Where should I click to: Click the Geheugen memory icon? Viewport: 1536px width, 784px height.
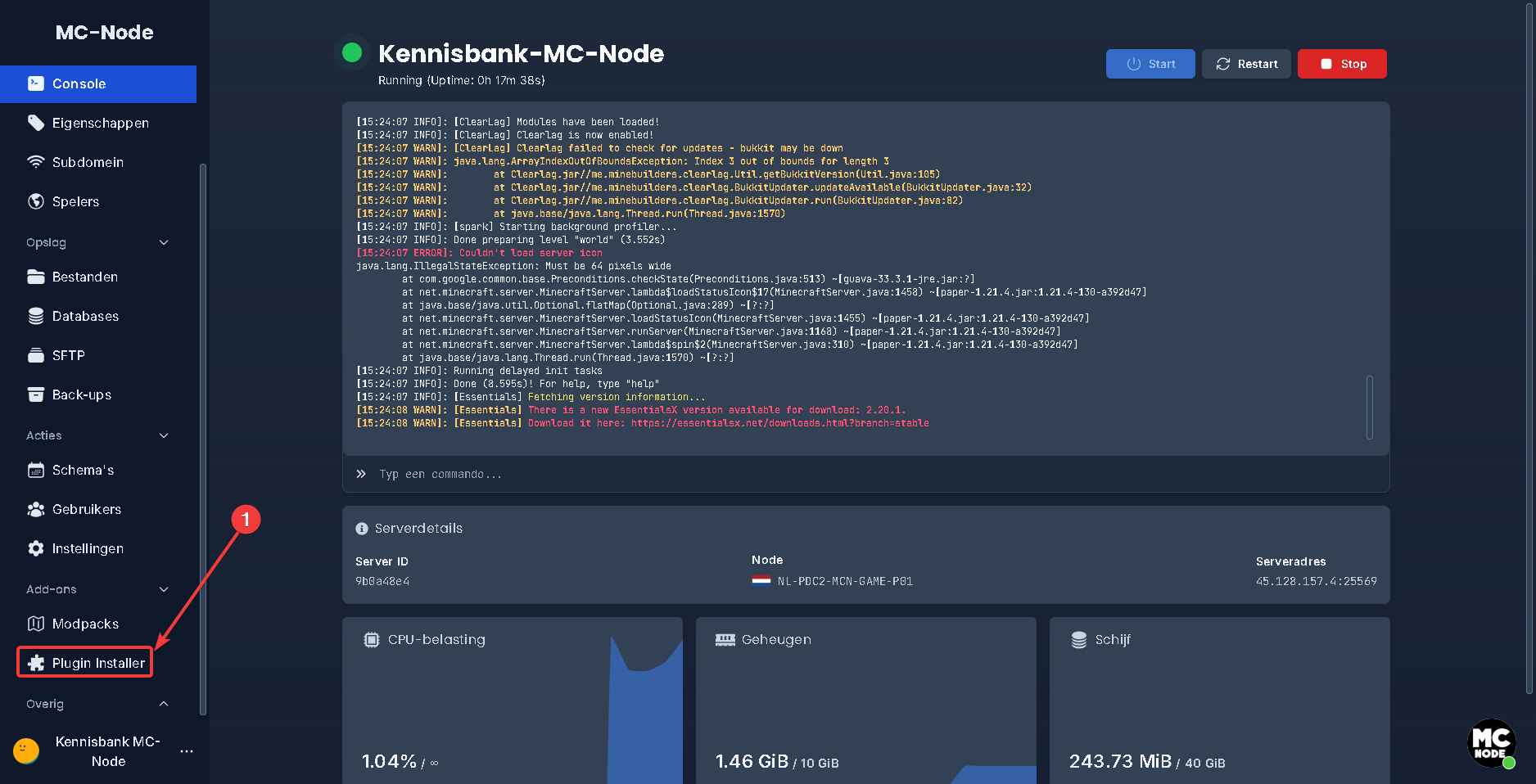(x=725, y=640)
